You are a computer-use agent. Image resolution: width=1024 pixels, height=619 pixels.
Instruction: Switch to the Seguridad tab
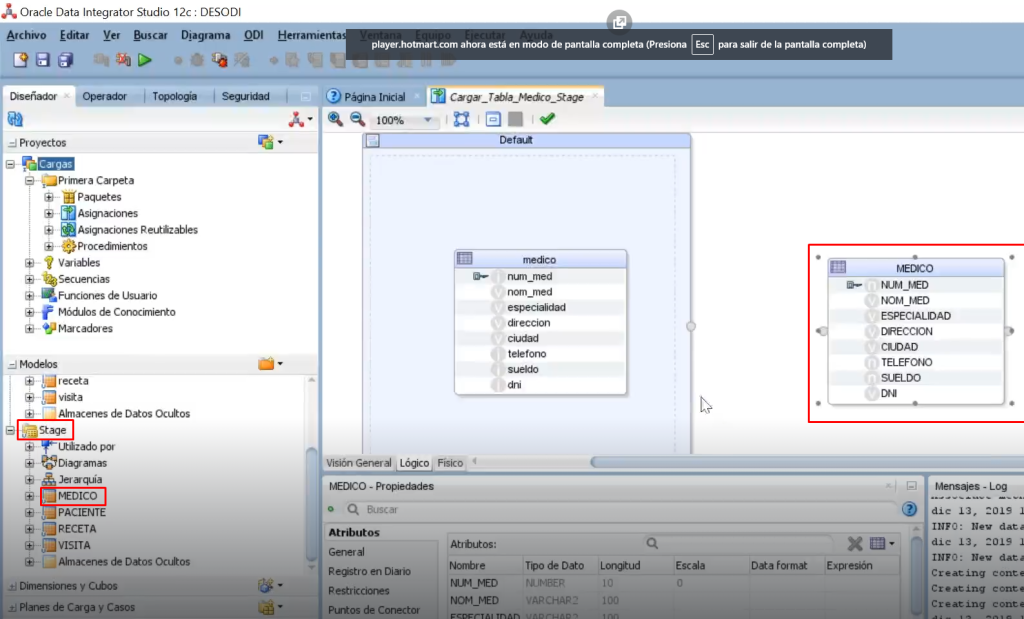point(246,96)
